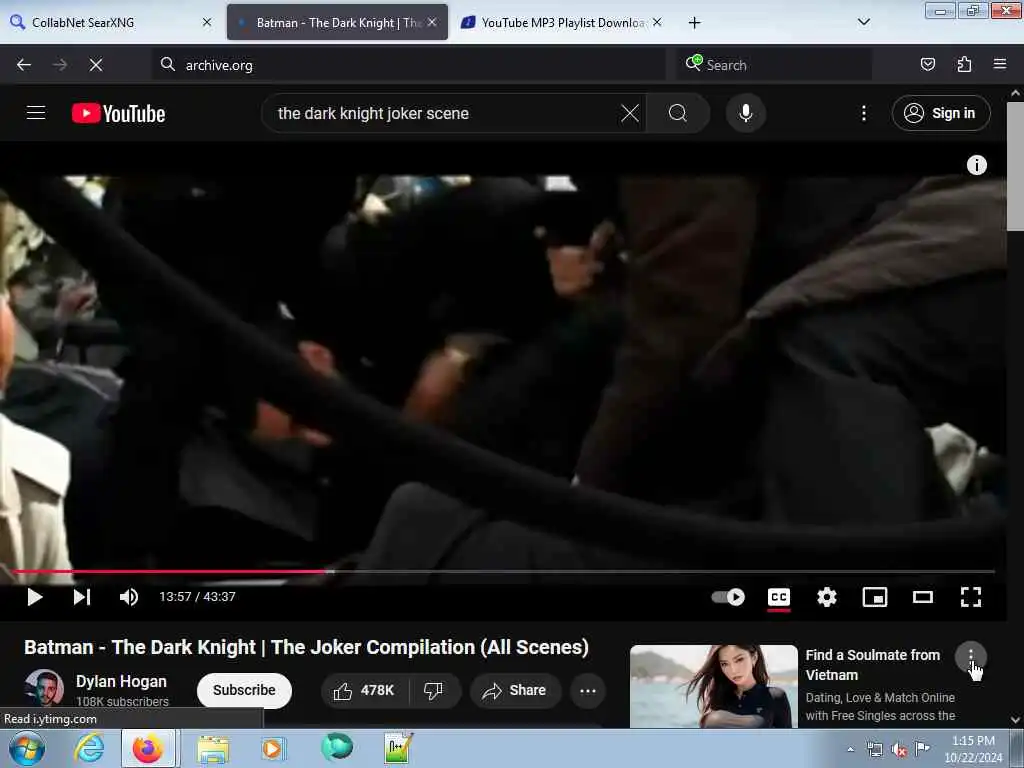Open YouTube settings three-dot menu
The image size is (1024, 768).
[863, 113]
